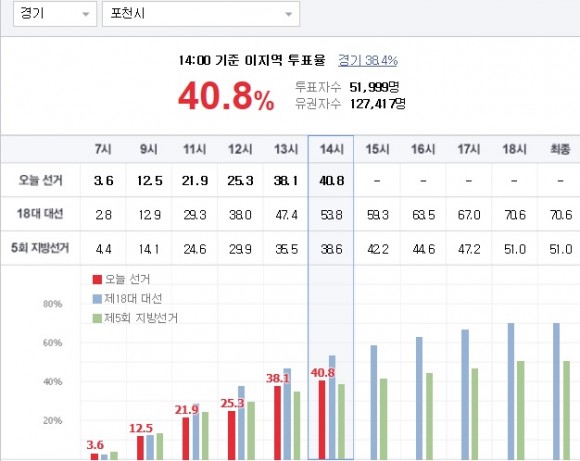
Task: Click the red 38.1 bar in chart
Action: pos(277,423)
